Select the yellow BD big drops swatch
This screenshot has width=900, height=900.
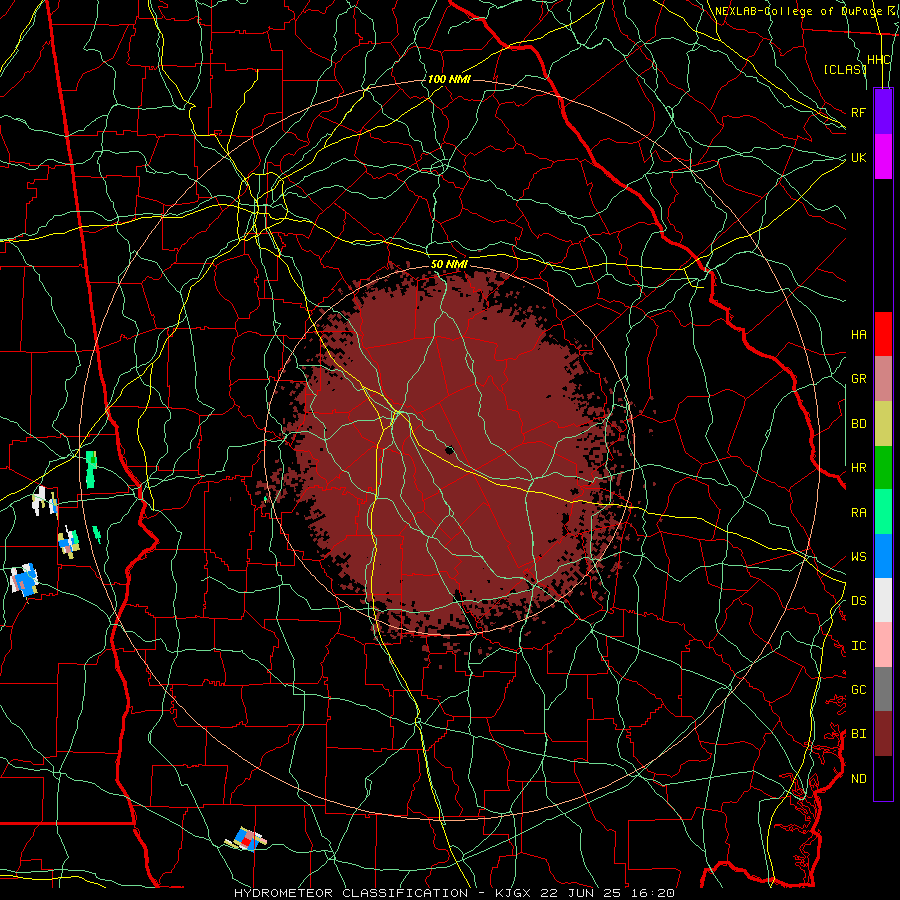883,423
